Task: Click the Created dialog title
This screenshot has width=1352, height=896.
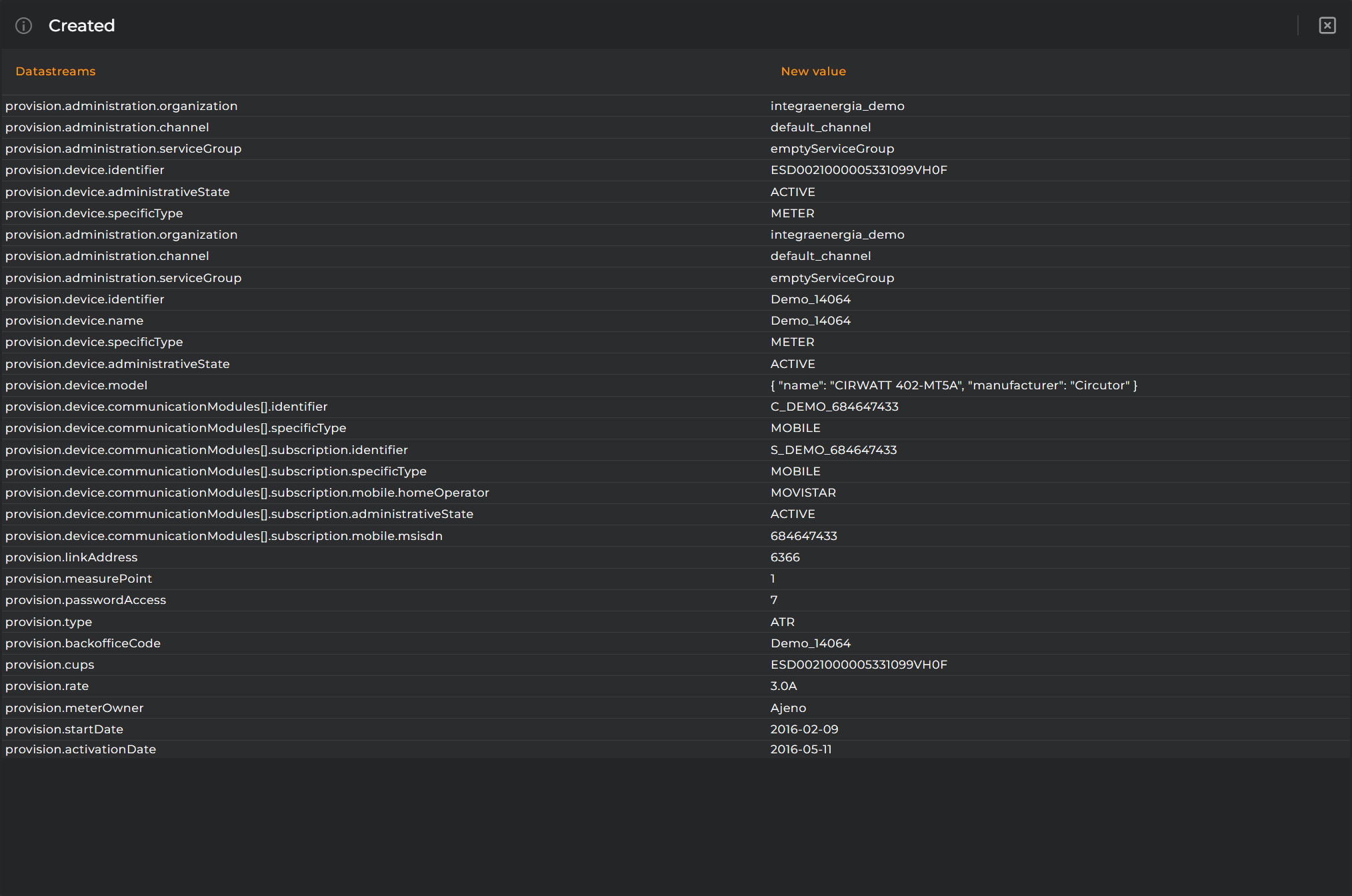Action: point(82,25)
